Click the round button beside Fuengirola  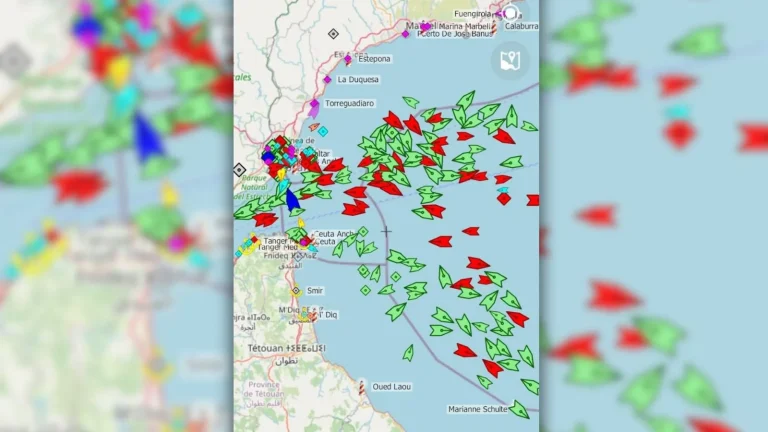click(x=511, y=13)
